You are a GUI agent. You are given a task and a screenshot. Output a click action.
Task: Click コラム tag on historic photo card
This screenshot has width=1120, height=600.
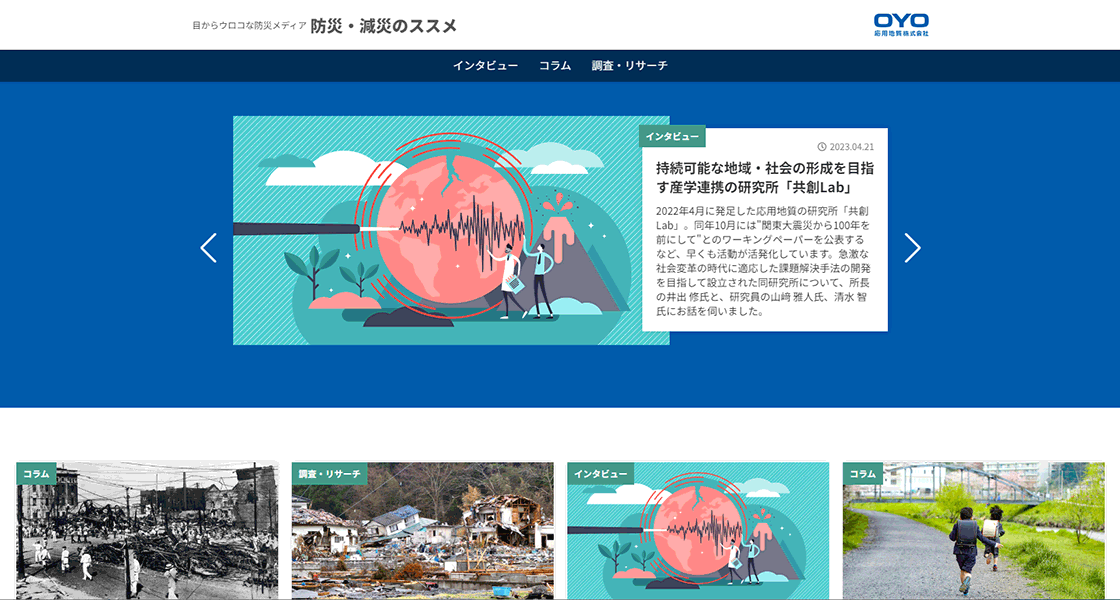(x=36, y=473)
